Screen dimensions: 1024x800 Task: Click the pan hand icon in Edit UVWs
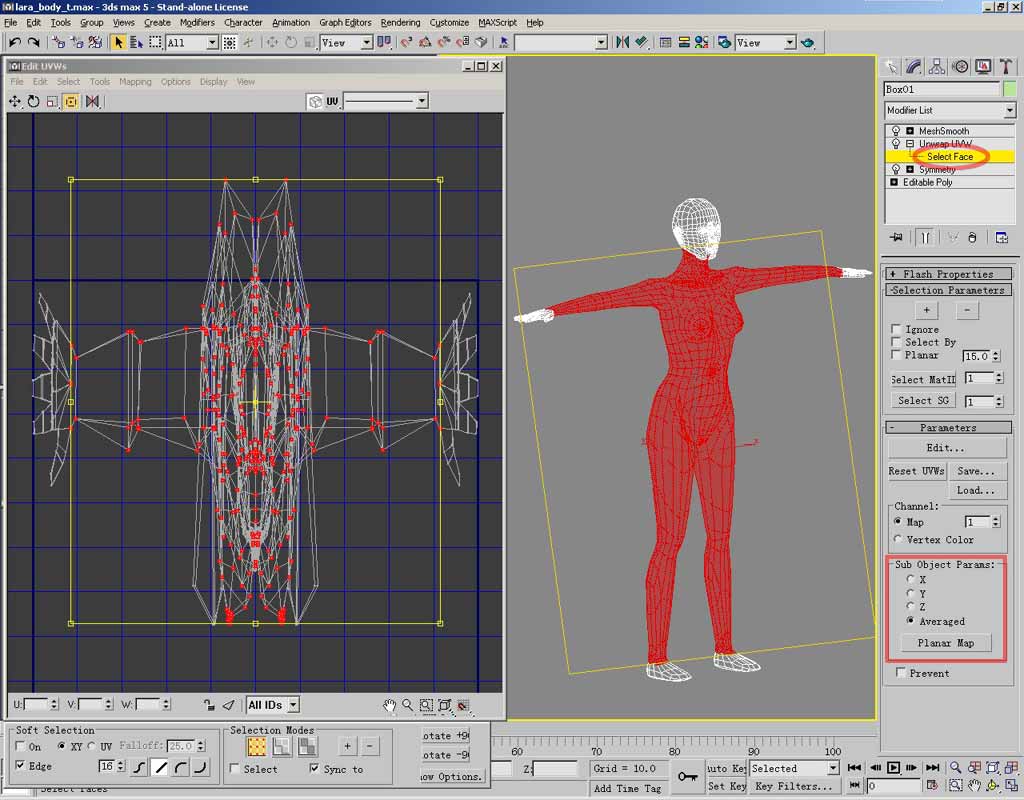(x=389, y=705)
